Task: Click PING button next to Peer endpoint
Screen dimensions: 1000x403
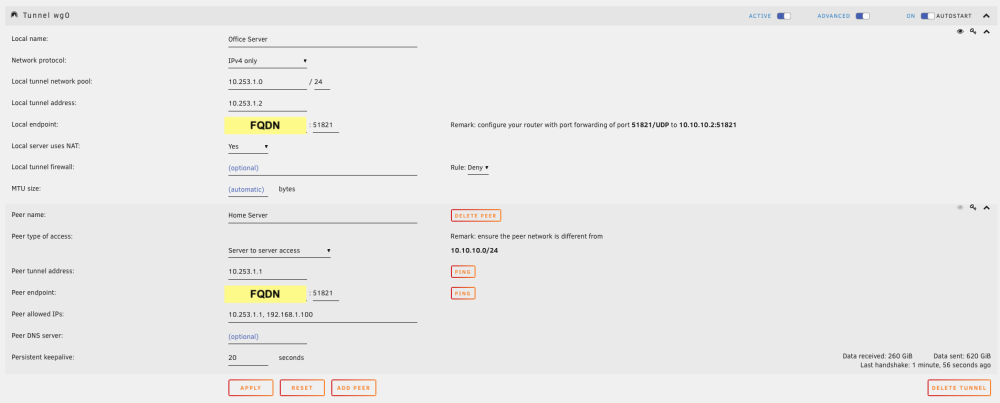Action: tap(463, 293)
